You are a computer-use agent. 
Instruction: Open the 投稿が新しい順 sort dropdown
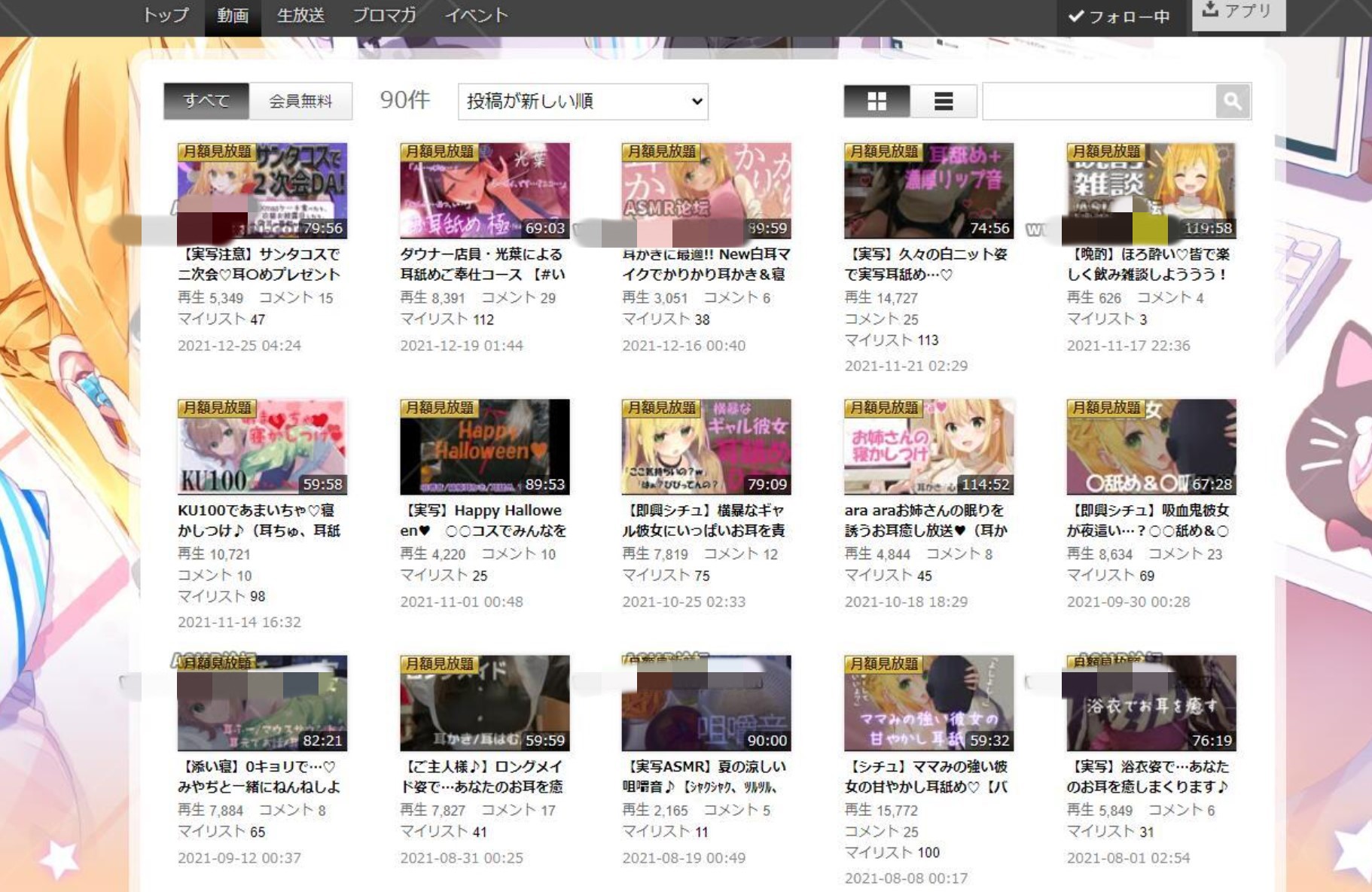(584, 101)
